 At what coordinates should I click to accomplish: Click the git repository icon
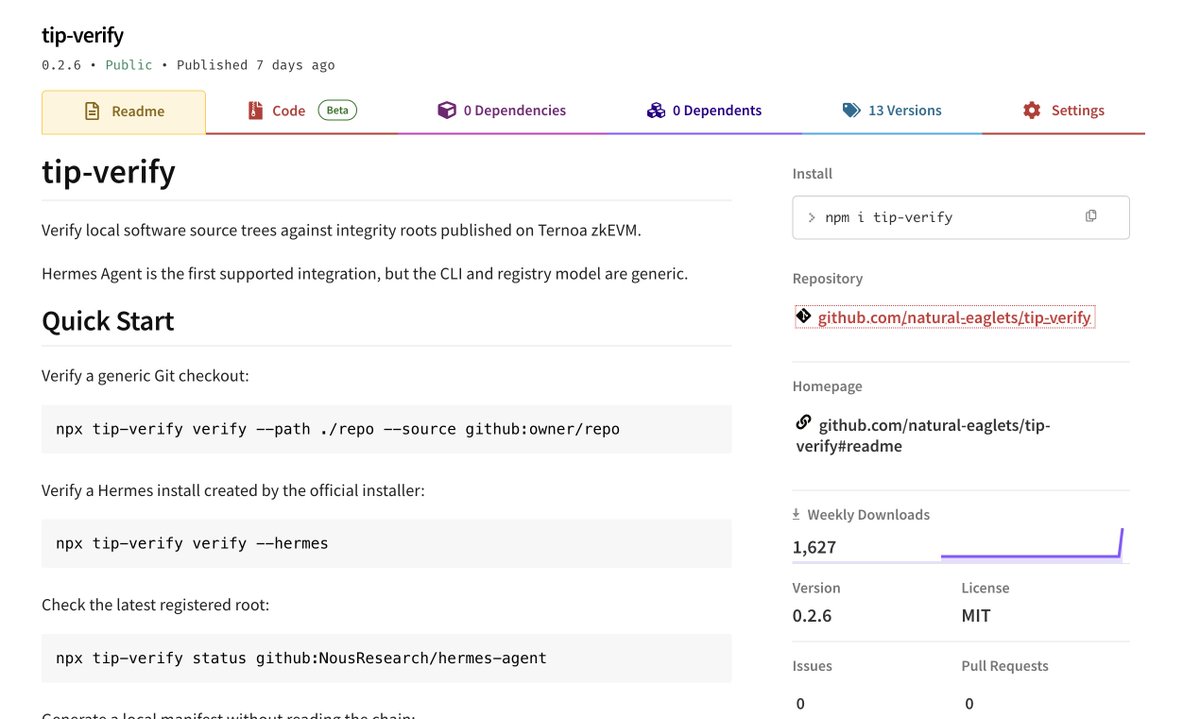tap(803, 316)
